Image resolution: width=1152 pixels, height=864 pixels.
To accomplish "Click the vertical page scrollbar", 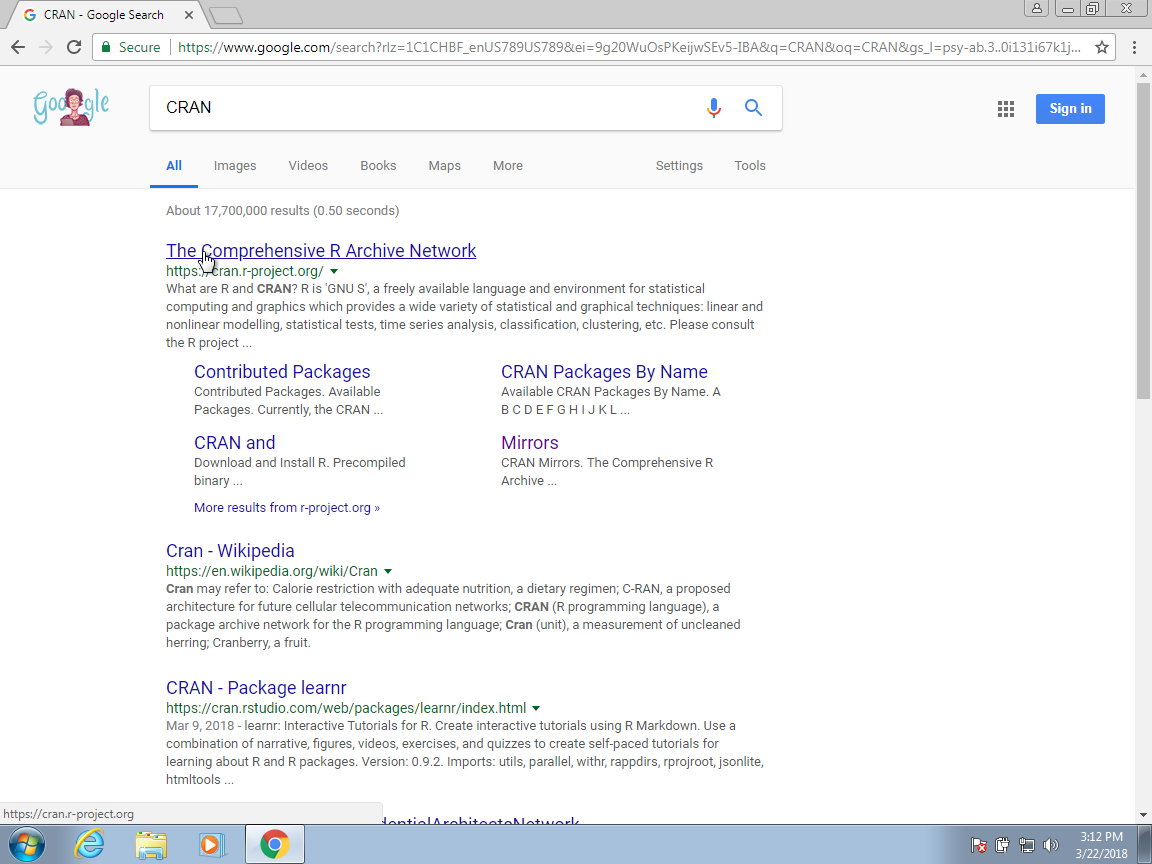I will pos(1143,240).
